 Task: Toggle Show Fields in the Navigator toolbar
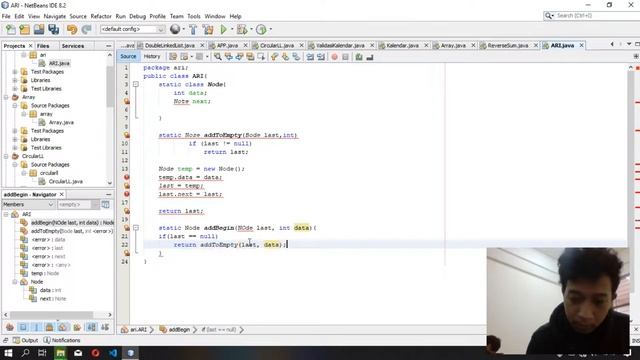pos(23,327)
